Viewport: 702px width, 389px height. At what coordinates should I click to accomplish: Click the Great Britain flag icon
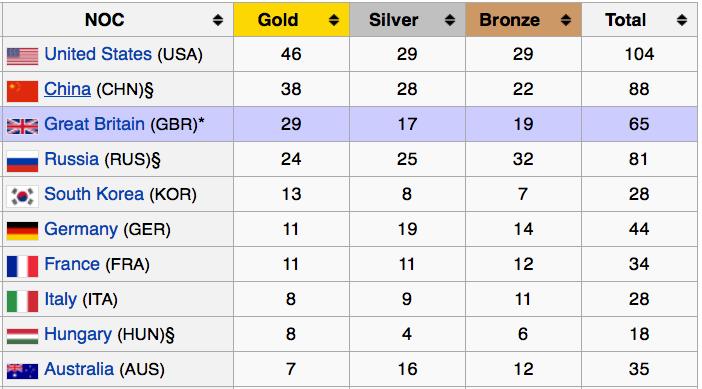pyautogui.click(x=22, y=126)
